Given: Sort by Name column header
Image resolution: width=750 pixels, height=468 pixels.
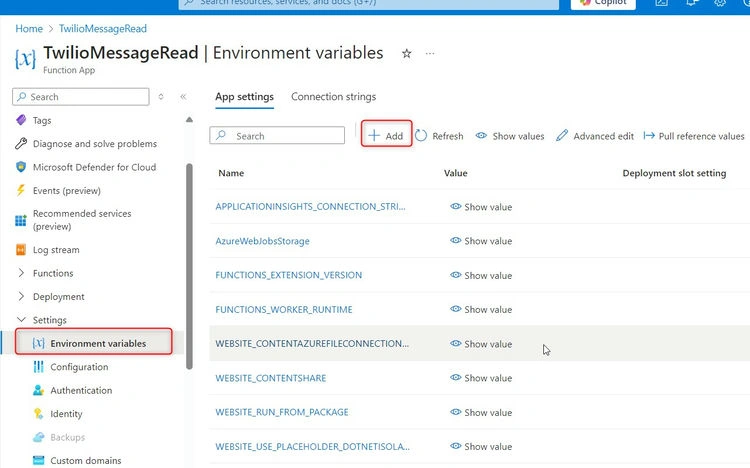Looking at the screenshot, I should [231, 173].
